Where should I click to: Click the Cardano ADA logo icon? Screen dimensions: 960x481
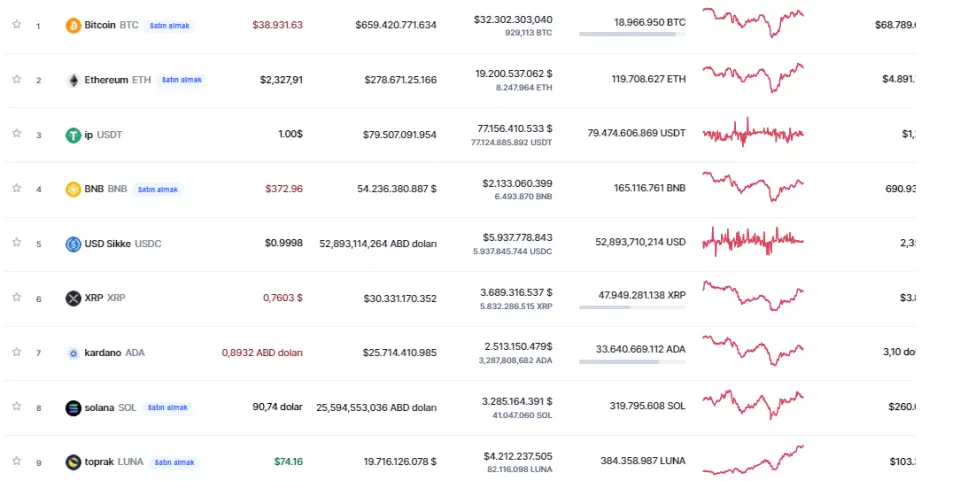tap(73, 353)
